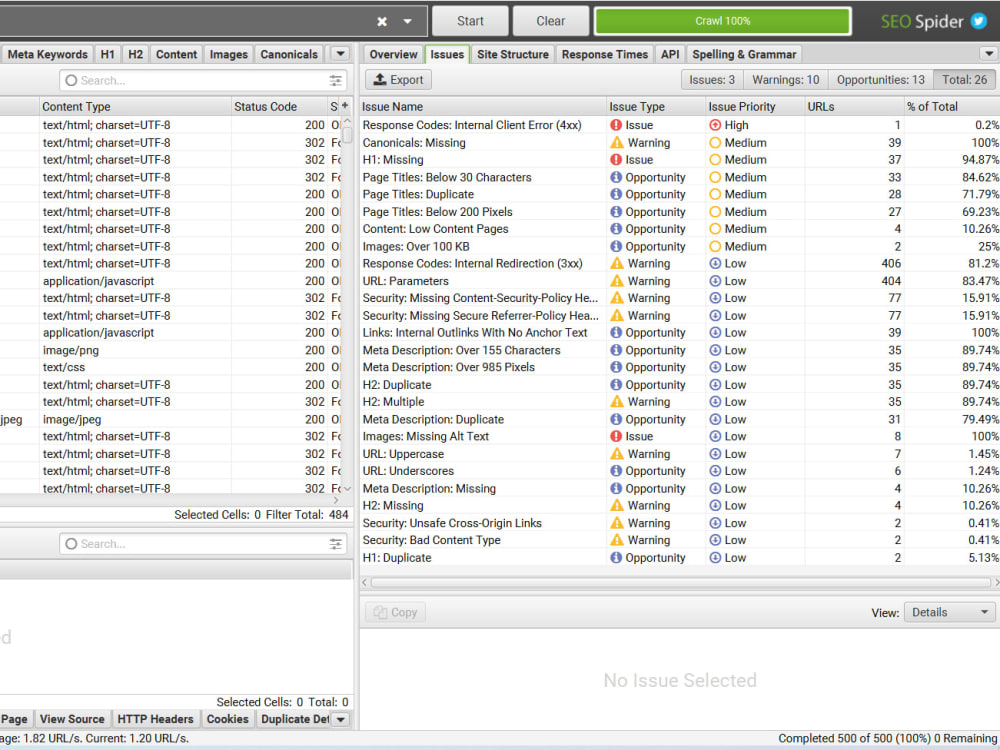1000x750 pixels.
Task: Expand more bottom tabs dropdown
Action: tap(341, 719)
